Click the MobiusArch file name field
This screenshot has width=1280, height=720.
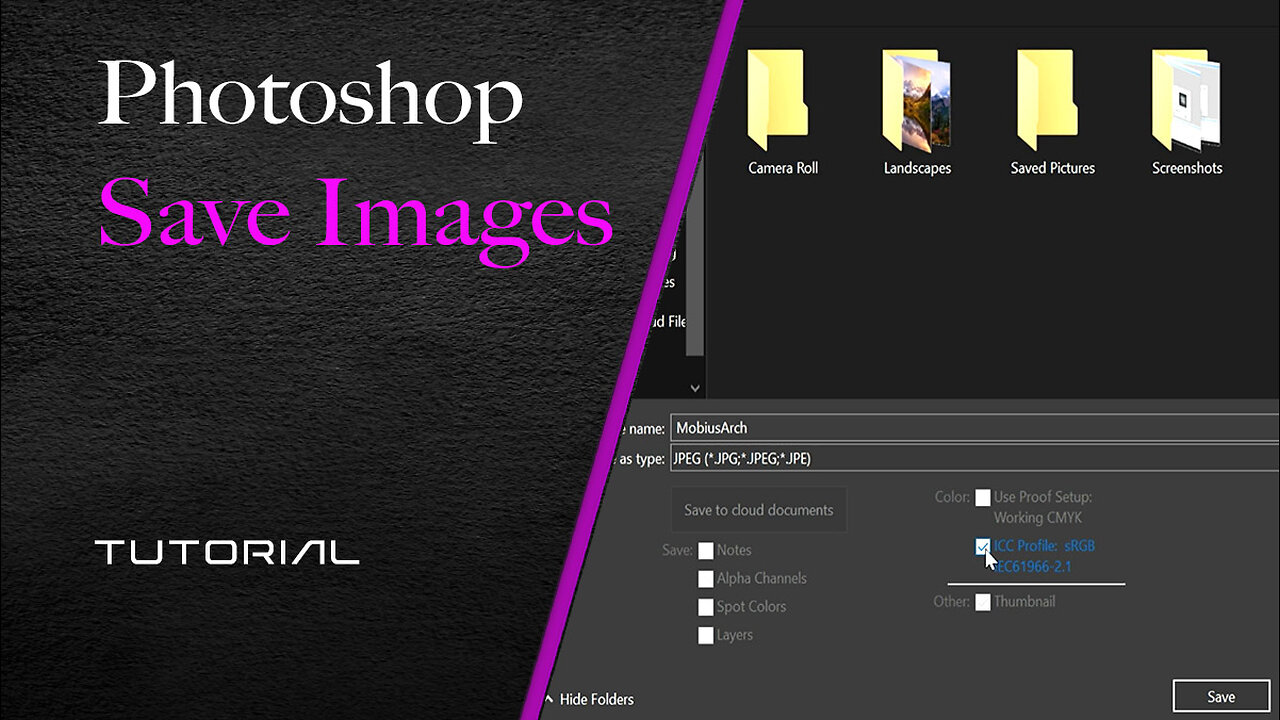[975, 428]
